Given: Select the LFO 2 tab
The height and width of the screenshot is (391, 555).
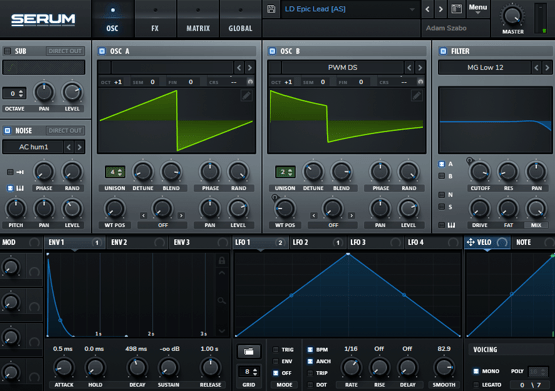Looking at the screenshot, I should pyautogui.click(x=317, y=242).
